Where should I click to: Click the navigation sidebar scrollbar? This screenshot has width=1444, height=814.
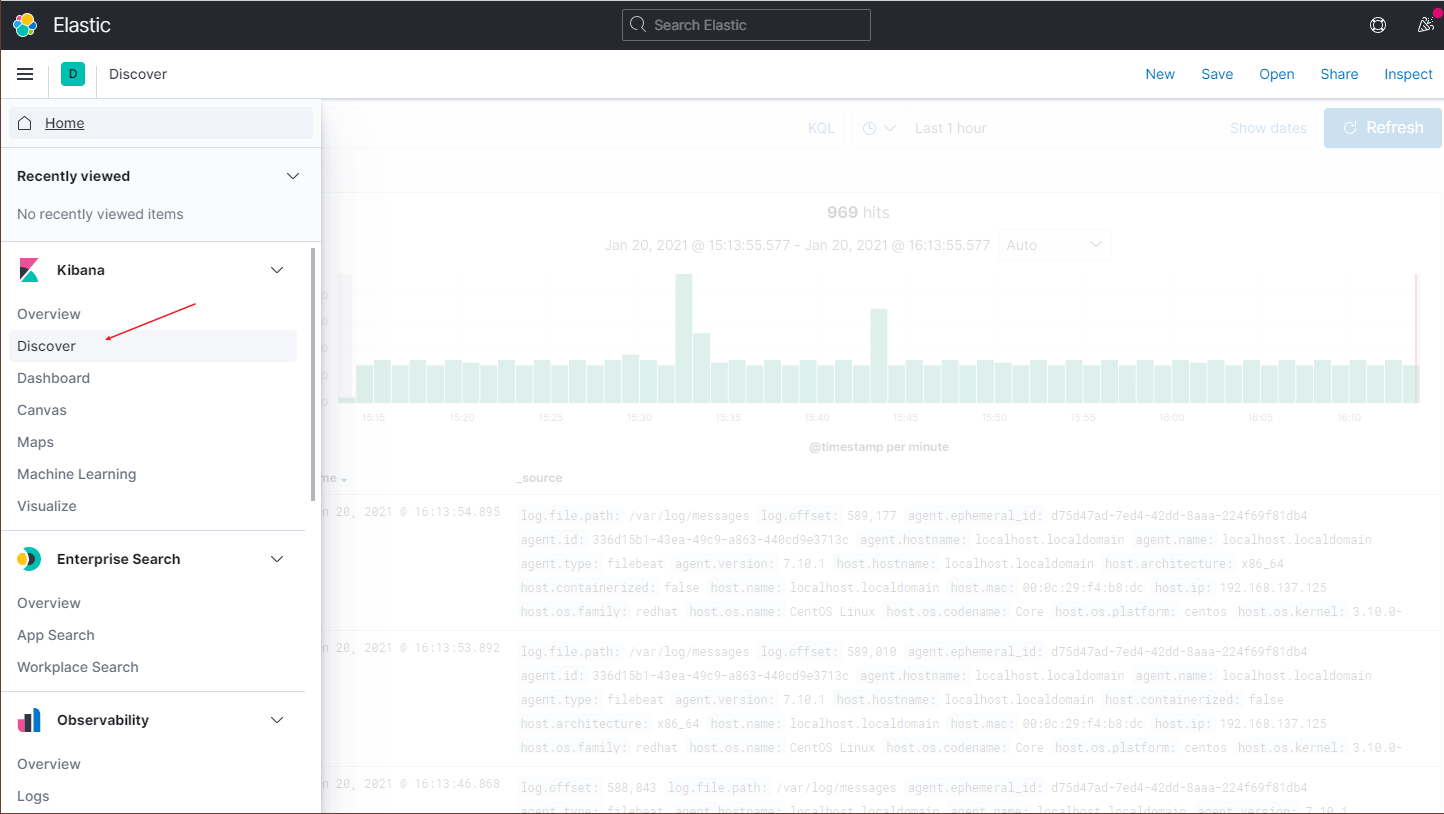tap(314, 375)
